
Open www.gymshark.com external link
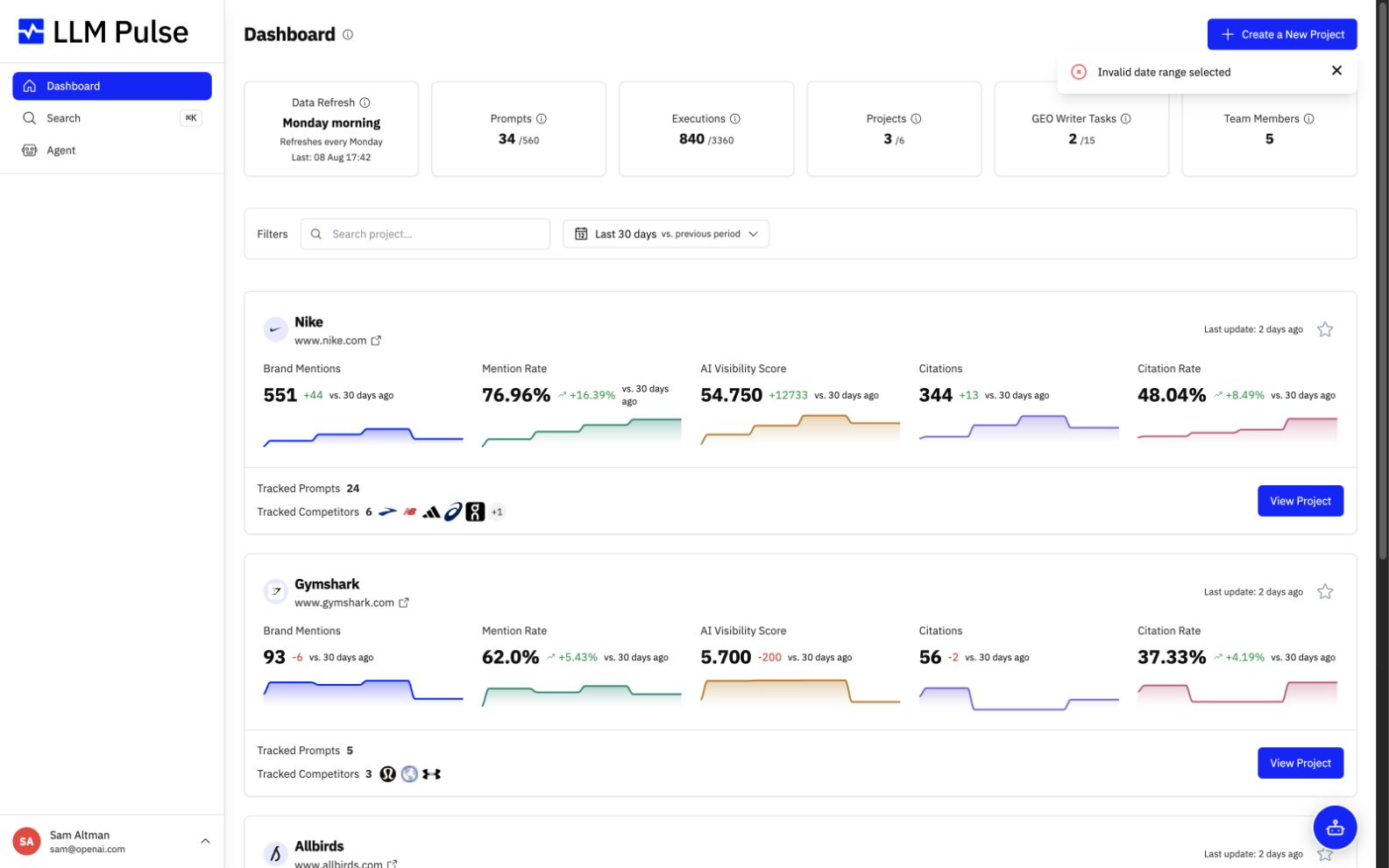tap(351, 603)
